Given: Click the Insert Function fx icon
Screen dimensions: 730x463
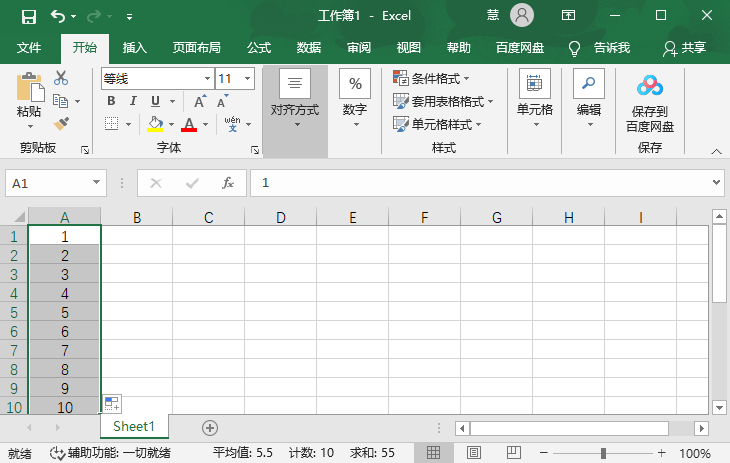Looking at the screenshot, I should (x=228, y=183).
